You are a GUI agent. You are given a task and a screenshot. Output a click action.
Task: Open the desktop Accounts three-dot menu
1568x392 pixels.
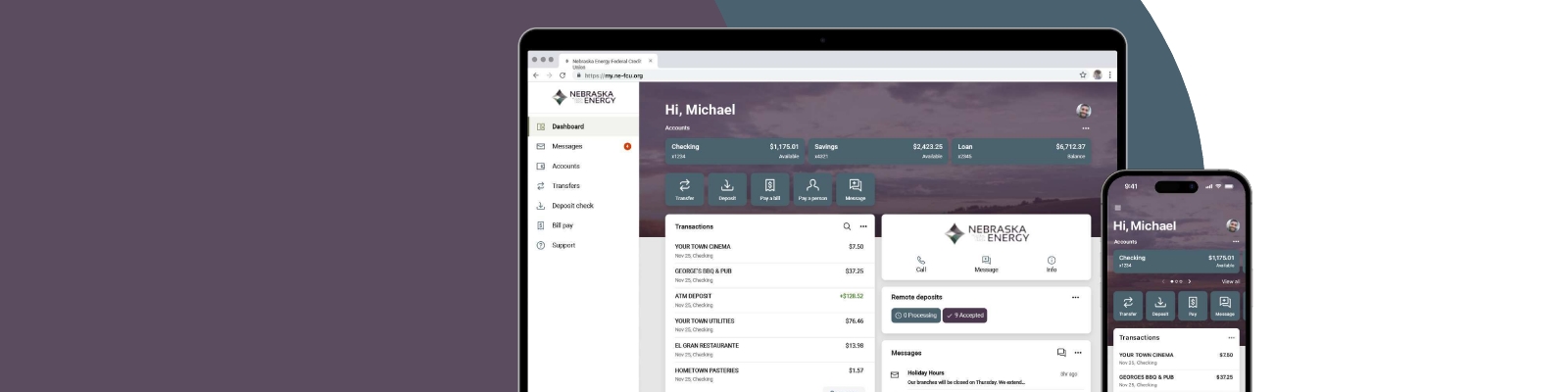[x=1085, y=128]
